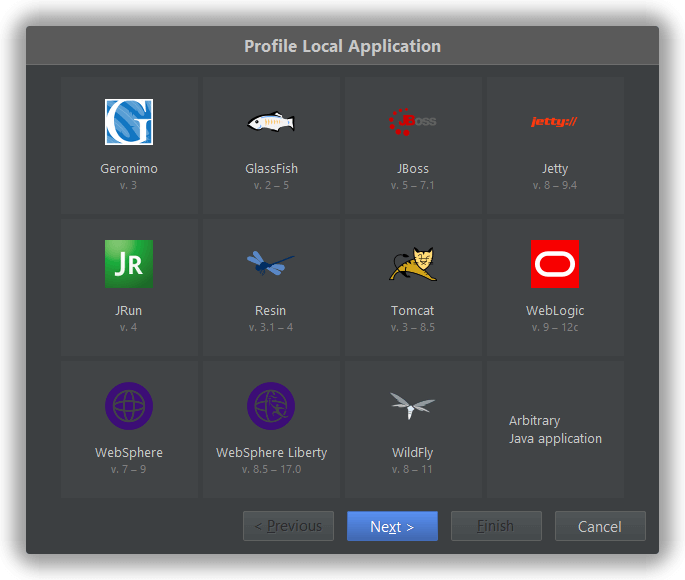Click version text 'v. 8.5 – 17.0'
The height and width of the screenshot is (580, 685).
[271, 469]
